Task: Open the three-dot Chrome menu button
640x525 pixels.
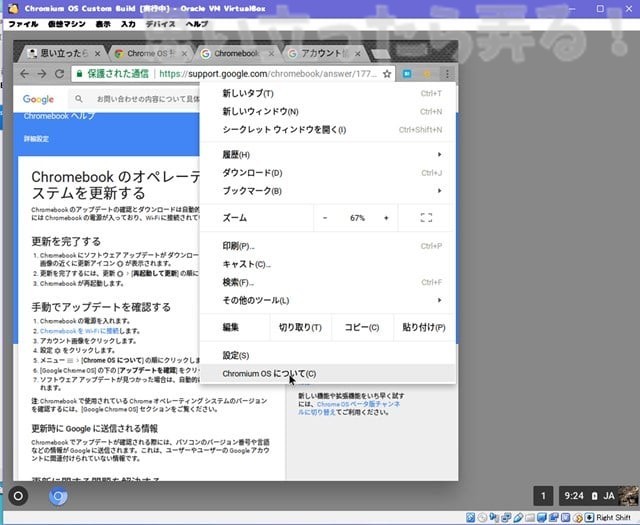Action: click(447, 74)
